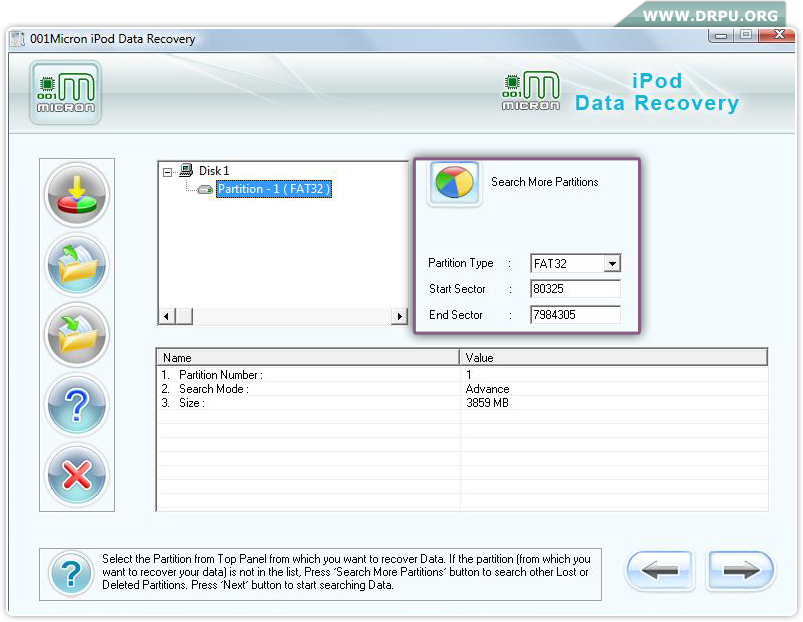Image resolution: width=803 pixels, height=622 pixels.
Task: Click the Start Sector input field
Action: (x=575, y=289)
